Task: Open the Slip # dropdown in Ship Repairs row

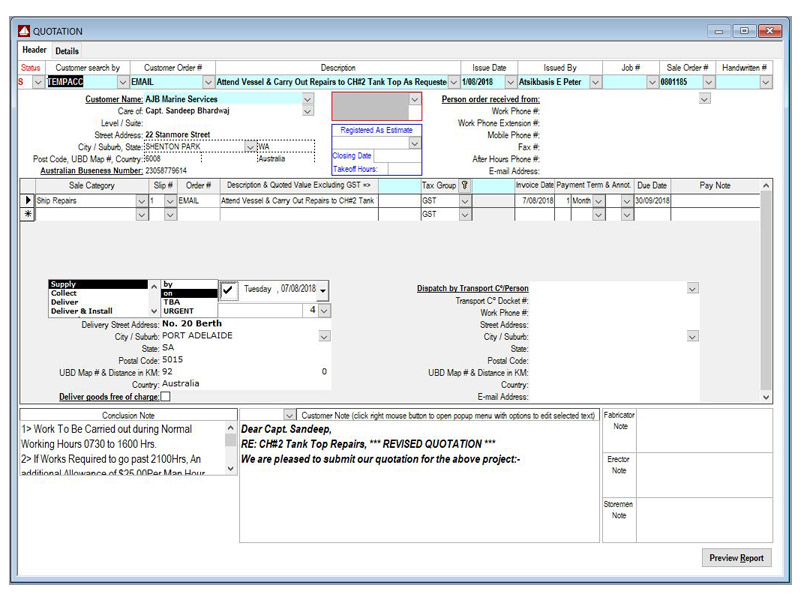Action: (170, 201)
